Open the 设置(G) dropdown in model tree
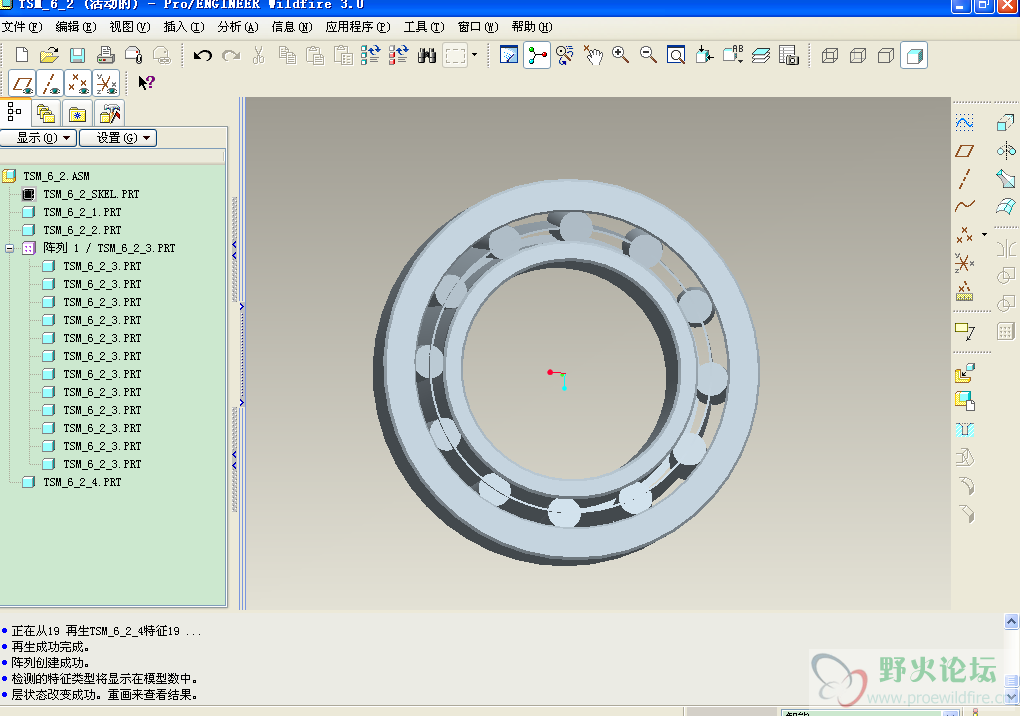This screenshot has width=1020, height=716. click(118, 138)
